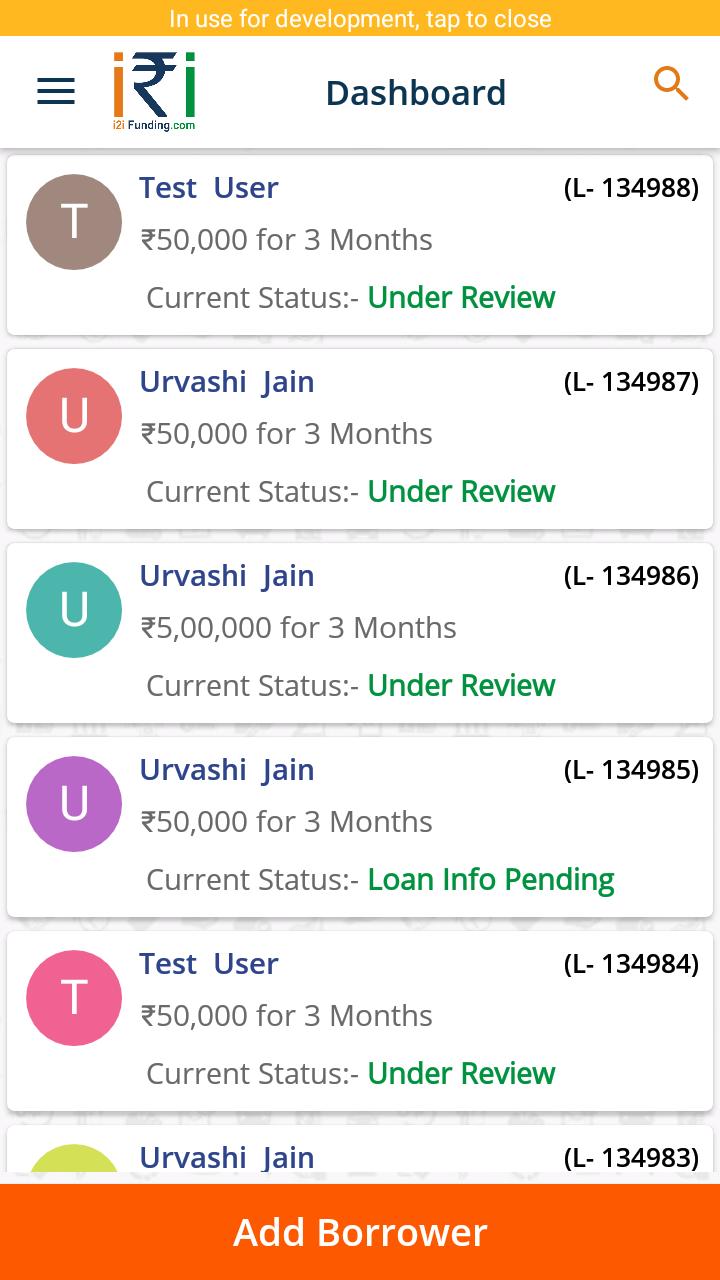Open the hamburger navigation menu
Viewport: 720px width, 1280px height.
click(56, 92)
